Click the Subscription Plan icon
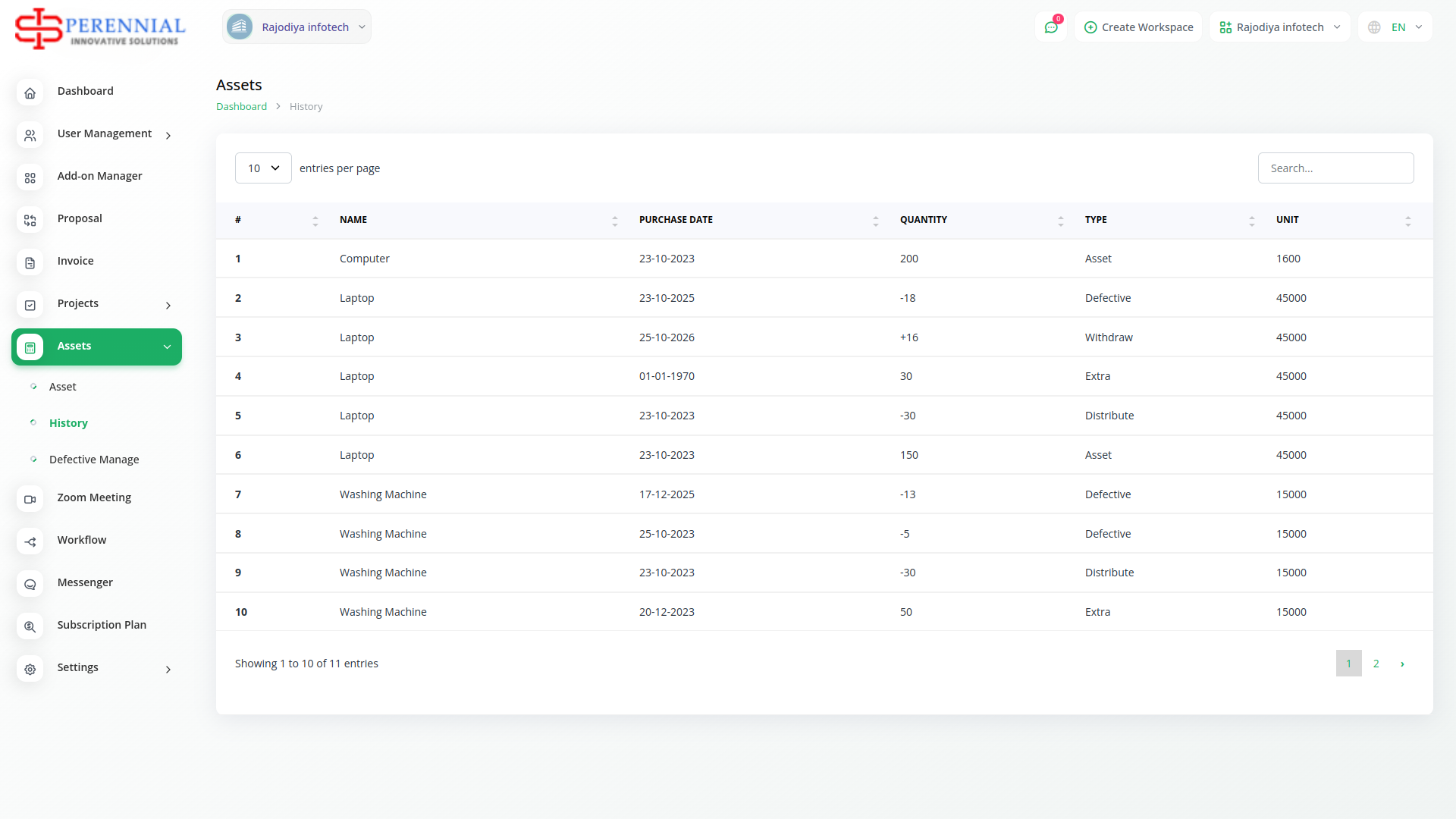The image size is (1456, 819). (30, 627)
